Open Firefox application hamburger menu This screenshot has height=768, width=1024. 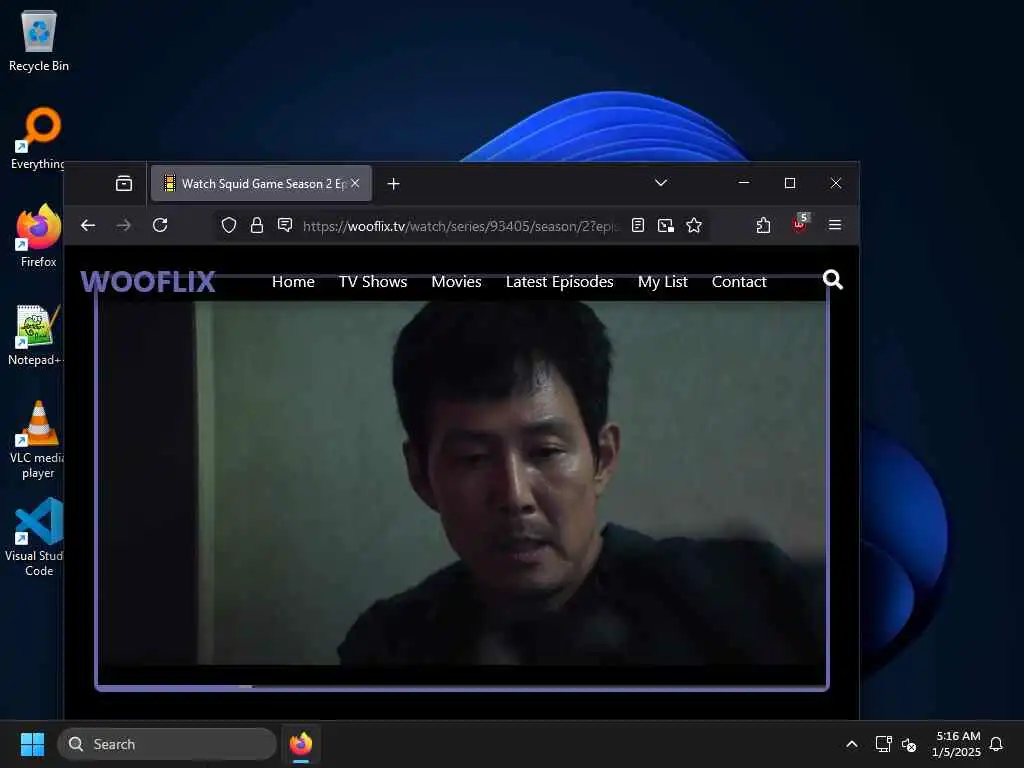click(835, 225)
